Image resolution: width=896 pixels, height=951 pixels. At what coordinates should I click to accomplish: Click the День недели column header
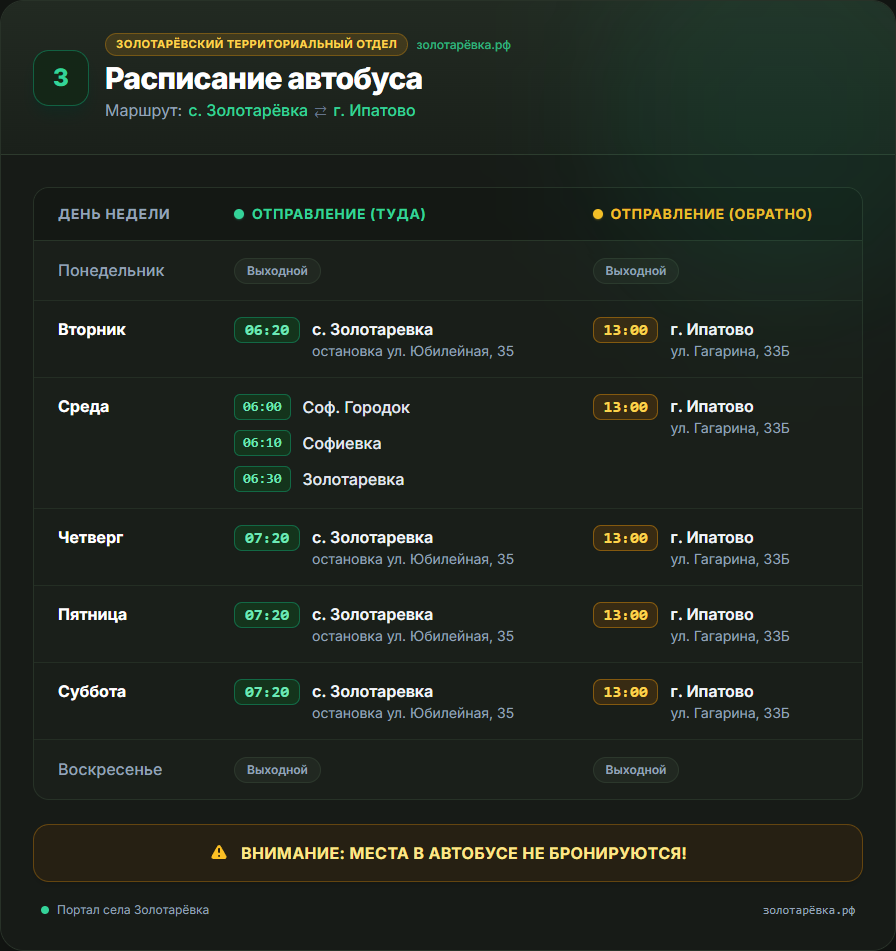coord(113,214)
